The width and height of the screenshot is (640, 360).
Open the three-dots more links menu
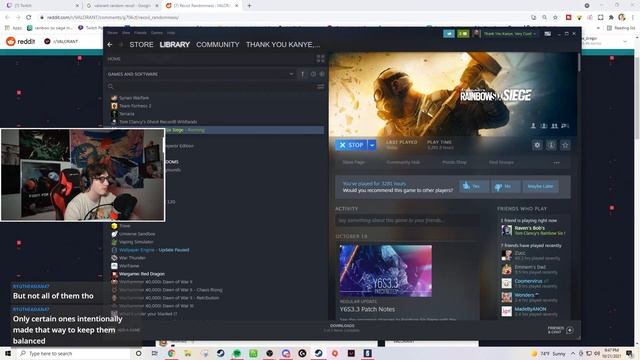tap(556, 162)
